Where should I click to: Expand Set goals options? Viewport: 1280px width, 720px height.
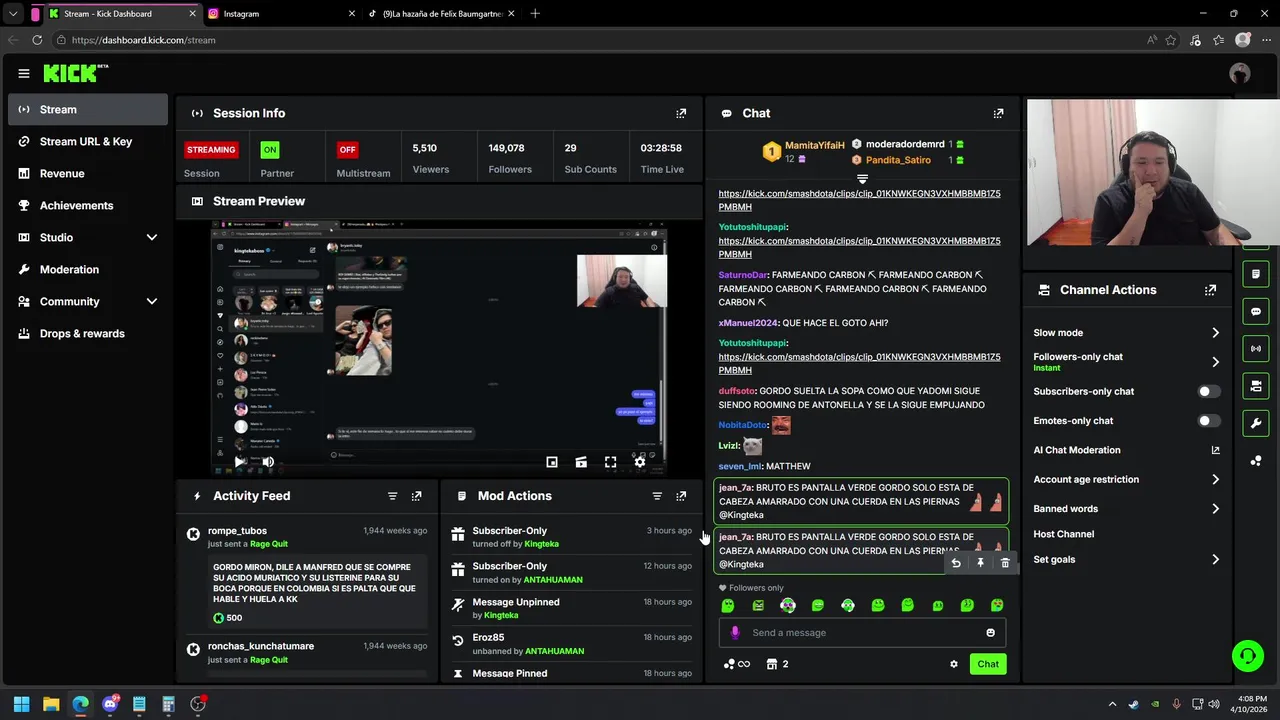[1215, 560]
